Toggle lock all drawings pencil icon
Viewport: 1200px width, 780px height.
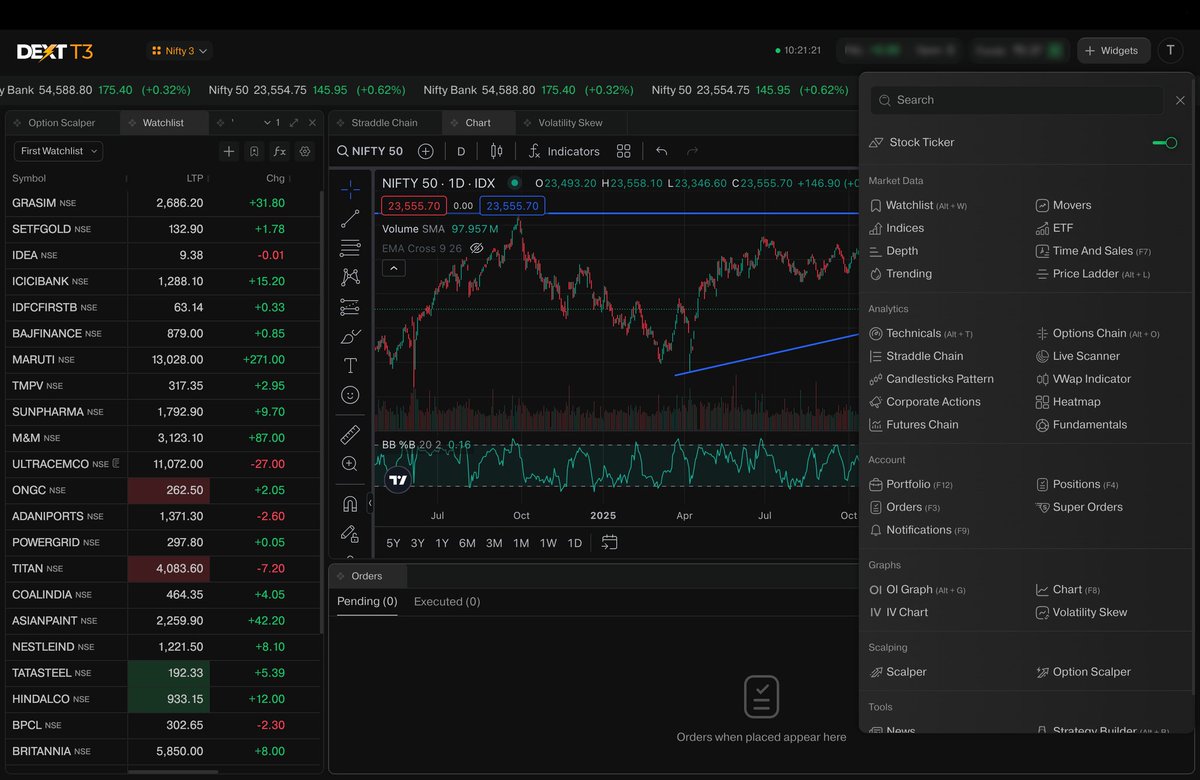[350, 533]
